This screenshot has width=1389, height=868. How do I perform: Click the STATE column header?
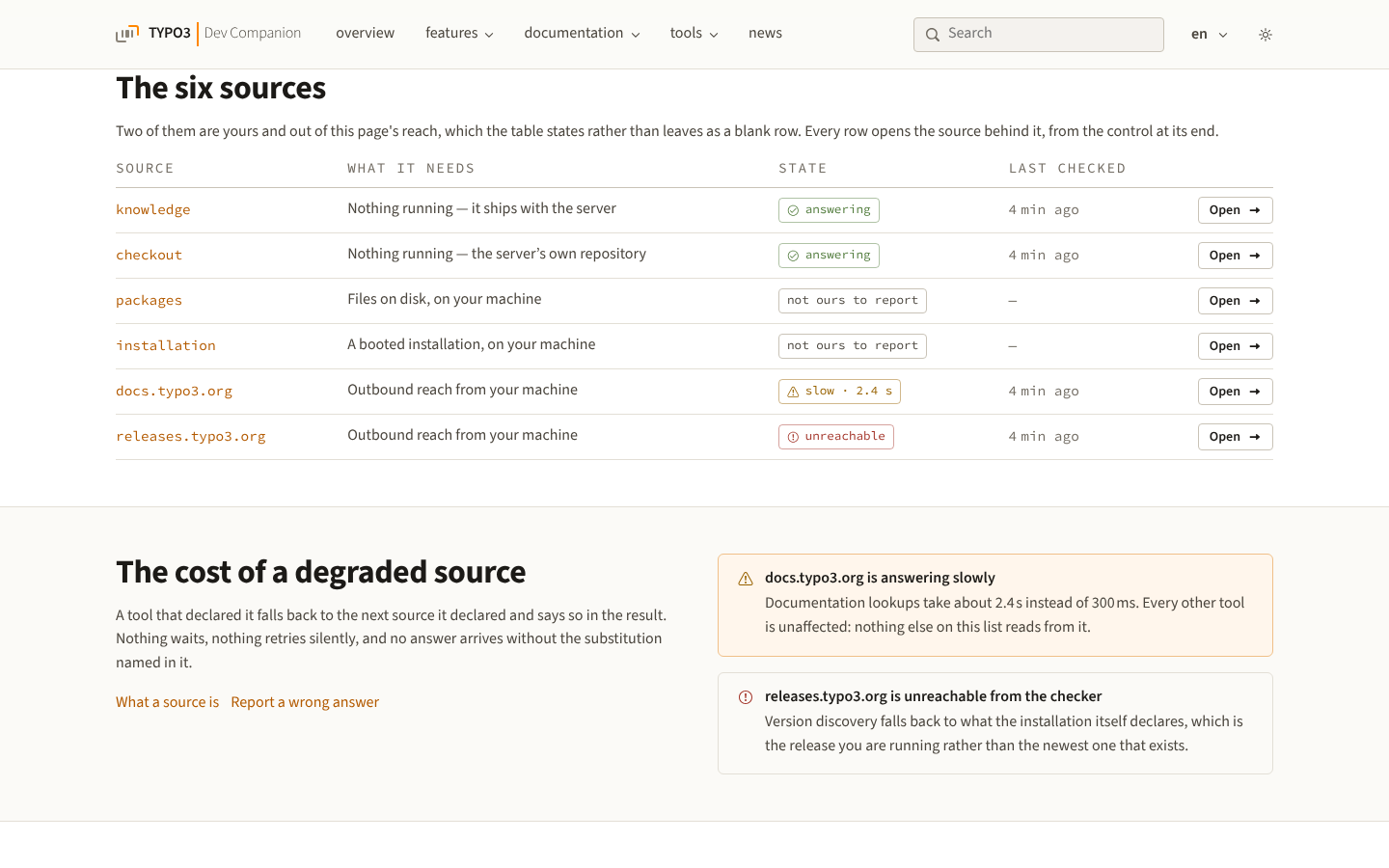803,169
